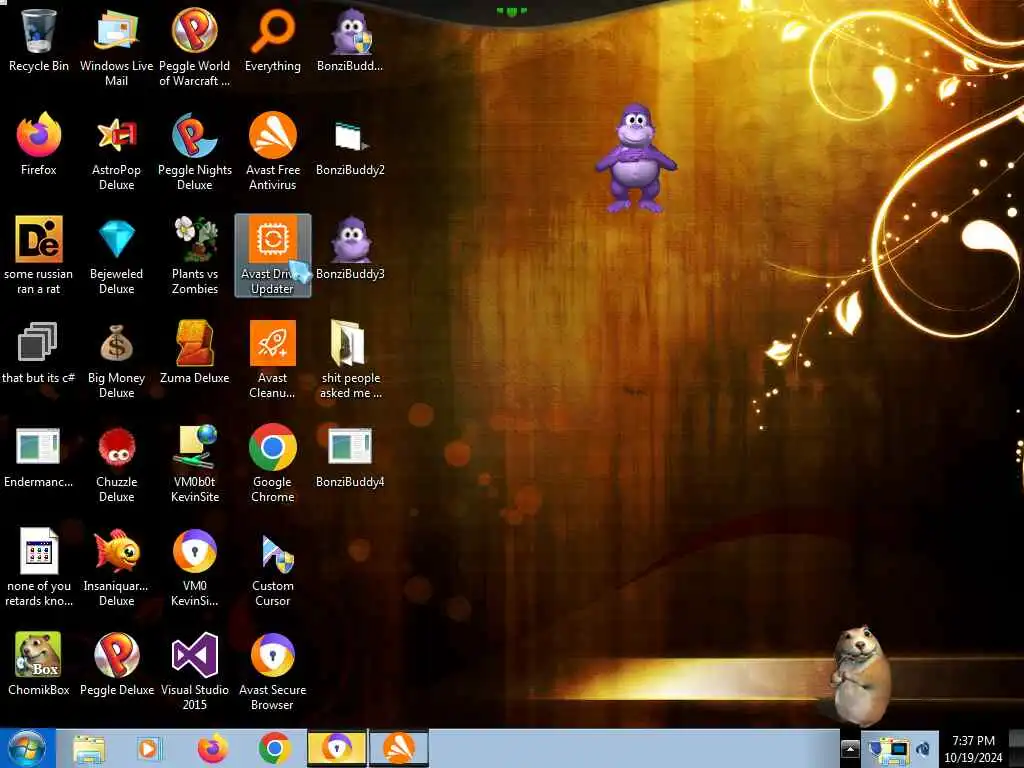Select the BonziBuddy4 desktop icon
1024x768 pixels.
point(351,457)
